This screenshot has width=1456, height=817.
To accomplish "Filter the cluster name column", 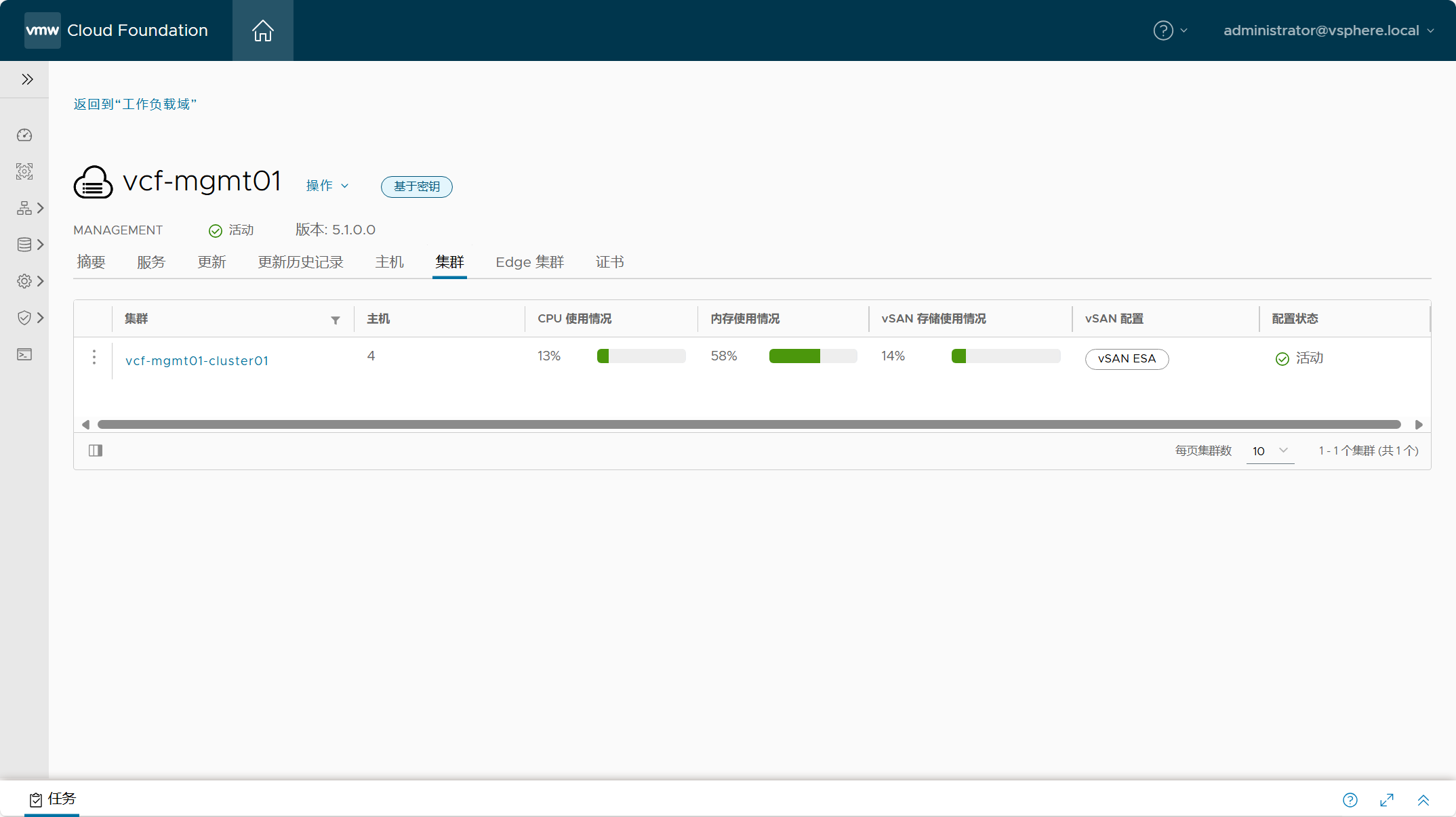I will click(336, 320).
